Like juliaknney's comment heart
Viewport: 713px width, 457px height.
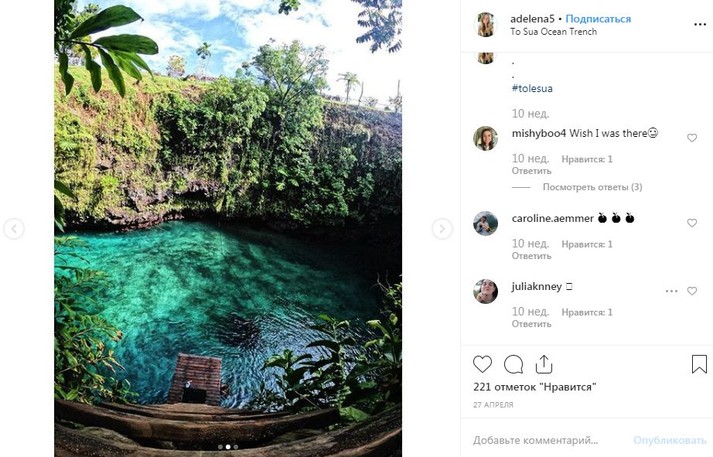[692, 291]
